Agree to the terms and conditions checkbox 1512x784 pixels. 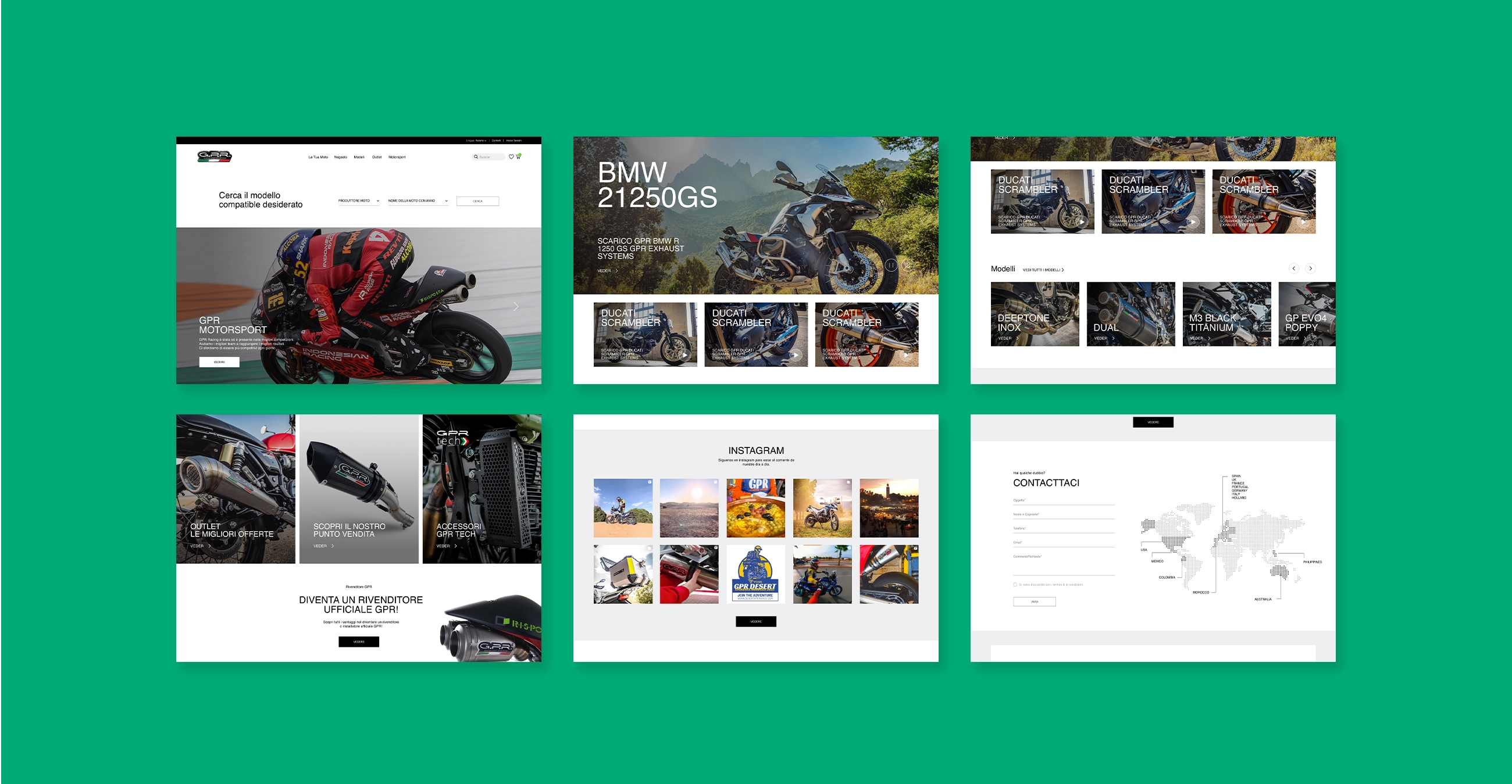pos(1015,585)
